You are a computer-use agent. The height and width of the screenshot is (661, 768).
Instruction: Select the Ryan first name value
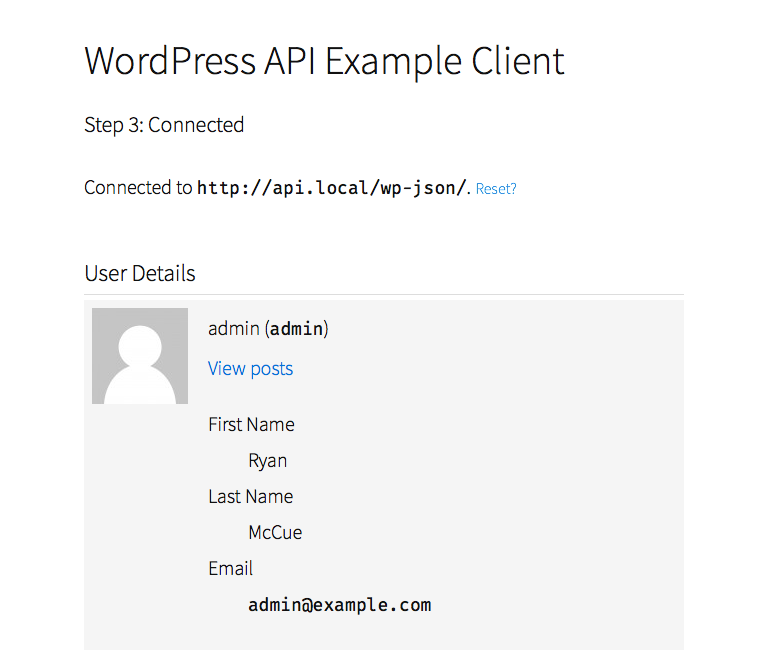click(x=267, y=461)
